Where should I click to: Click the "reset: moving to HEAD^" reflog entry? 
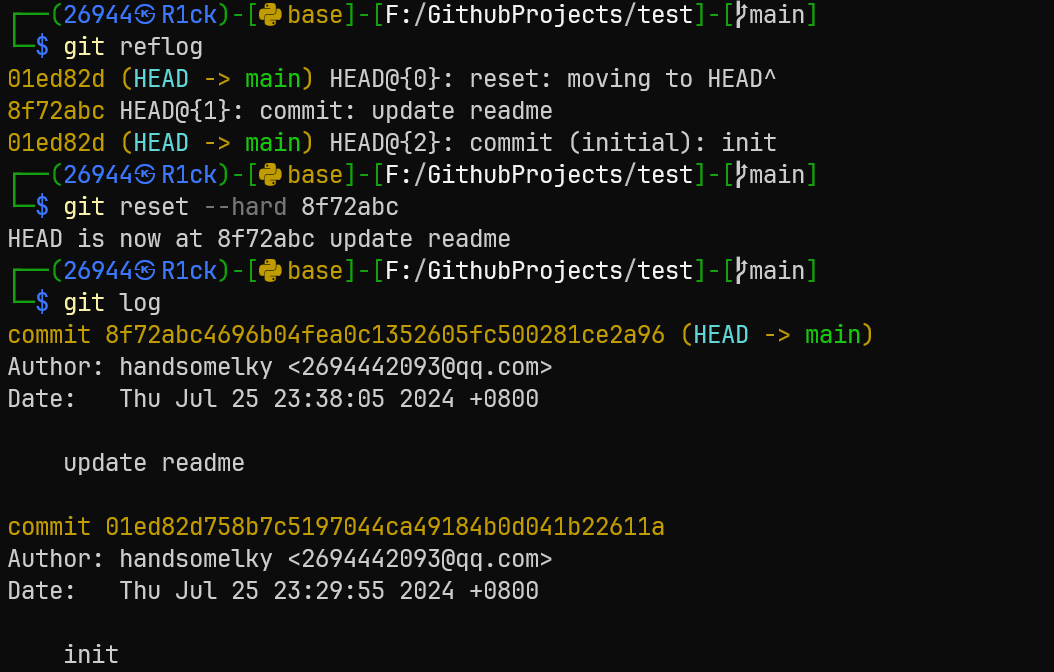pos(623,79)
